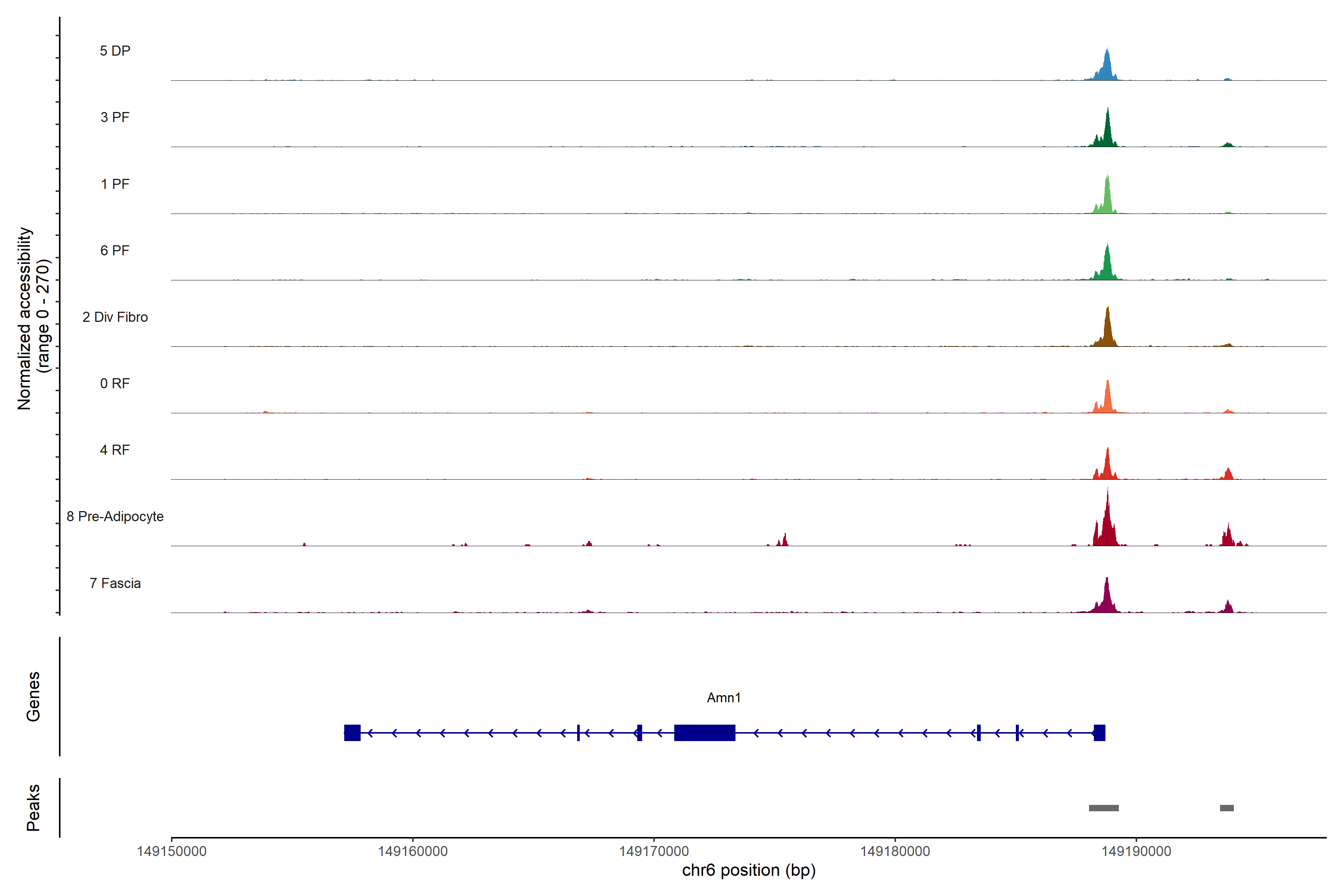The height and width of the screenshot is (896, 1344).
Task: Click the 3 PF track label
Action: pos(115,117)
